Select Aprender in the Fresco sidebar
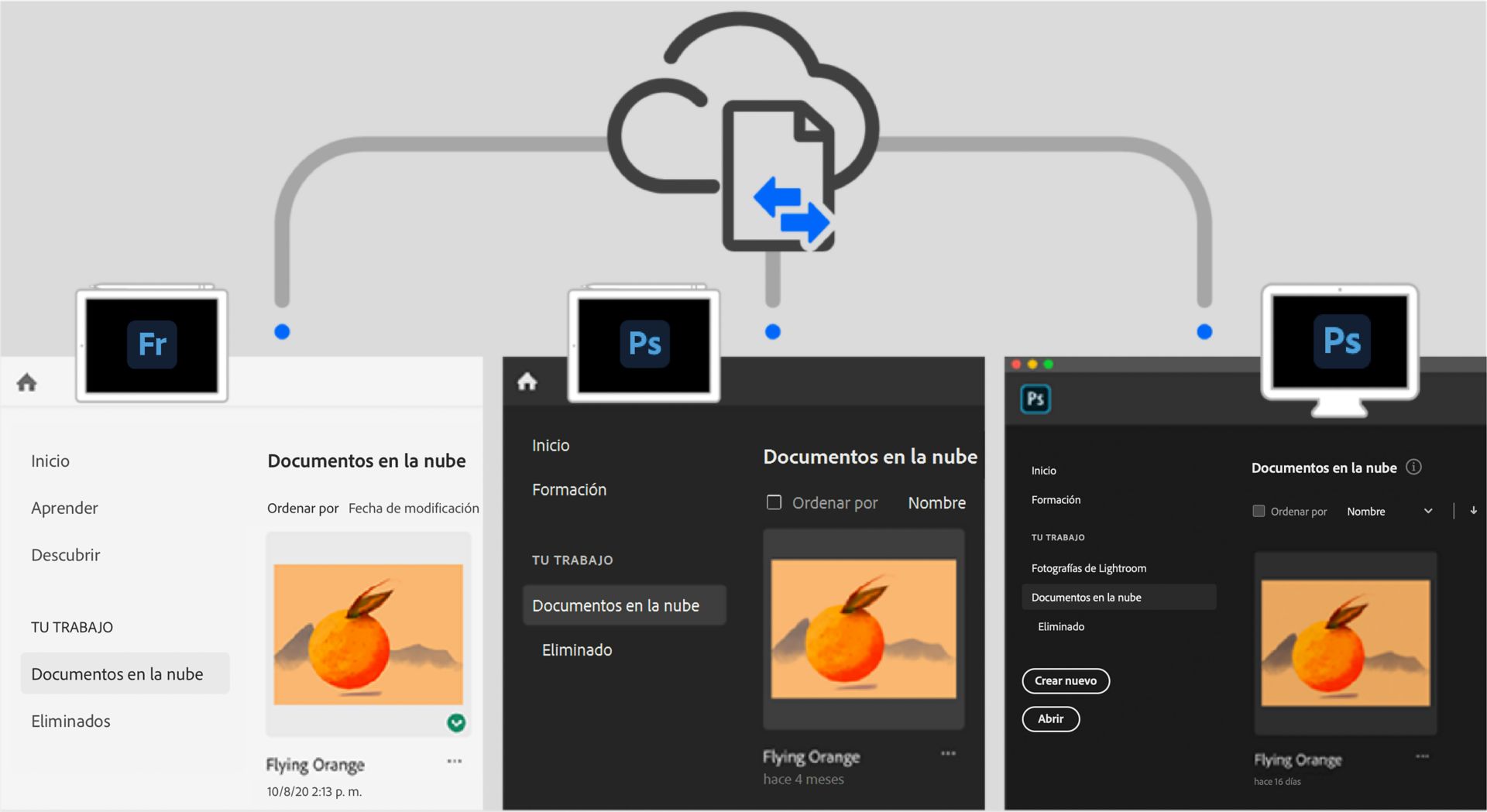The width and height of the screenshot is (1487, 812). [65, 508]
